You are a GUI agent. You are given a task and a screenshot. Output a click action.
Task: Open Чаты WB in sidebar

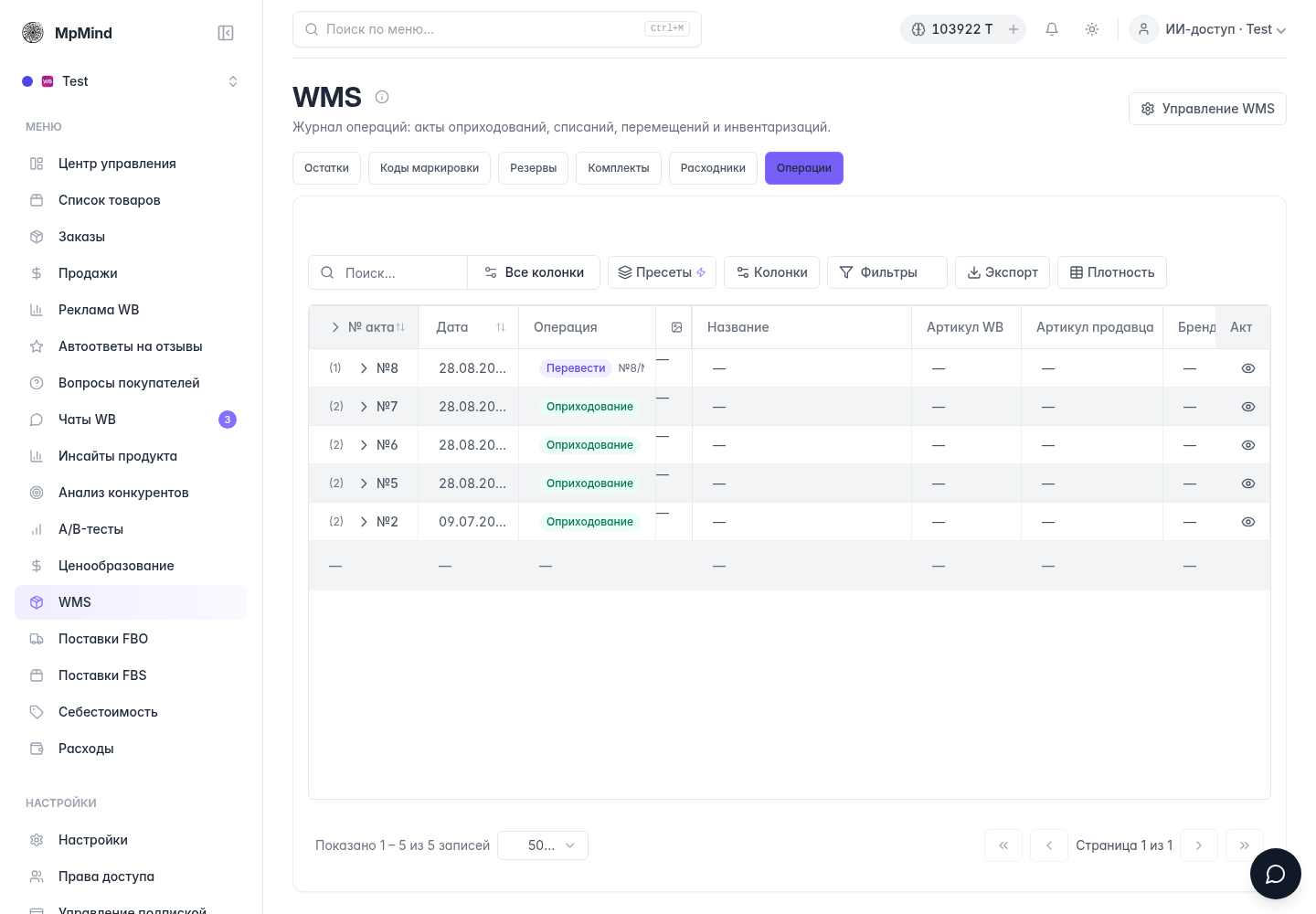[x=131, y=420]
